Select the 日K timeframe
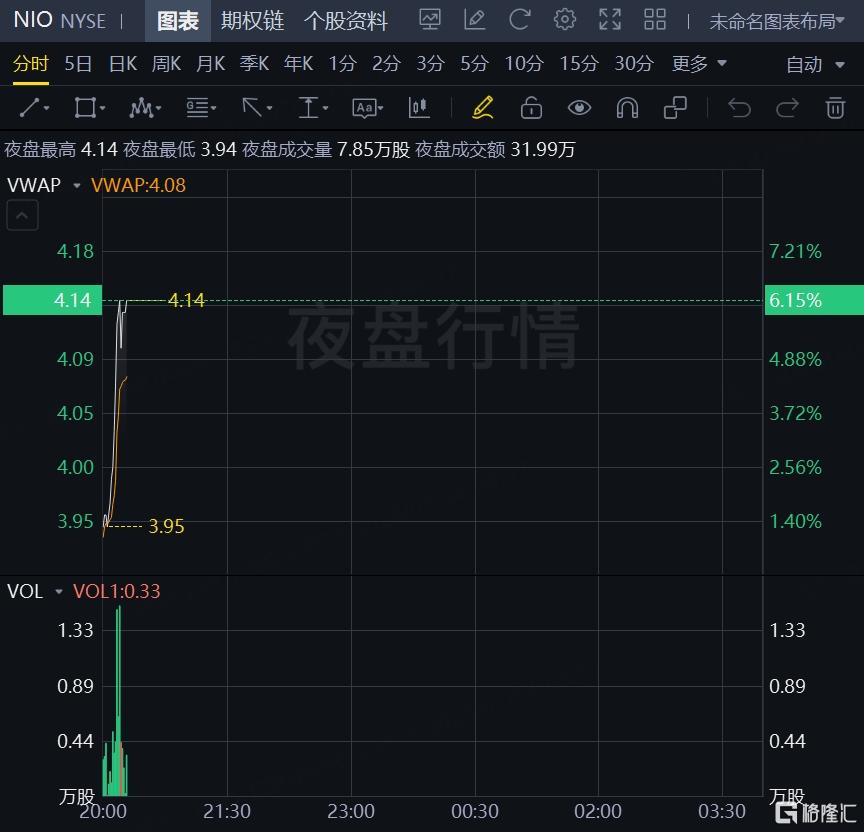The width and height of the screenshot is (864, 832). pos(122,63)
